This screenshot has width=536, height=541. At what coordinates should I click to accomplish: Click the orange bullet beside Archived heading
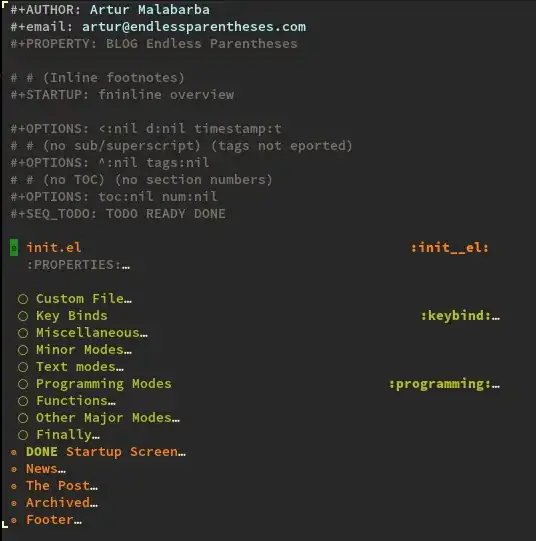[x=14, y=503]
